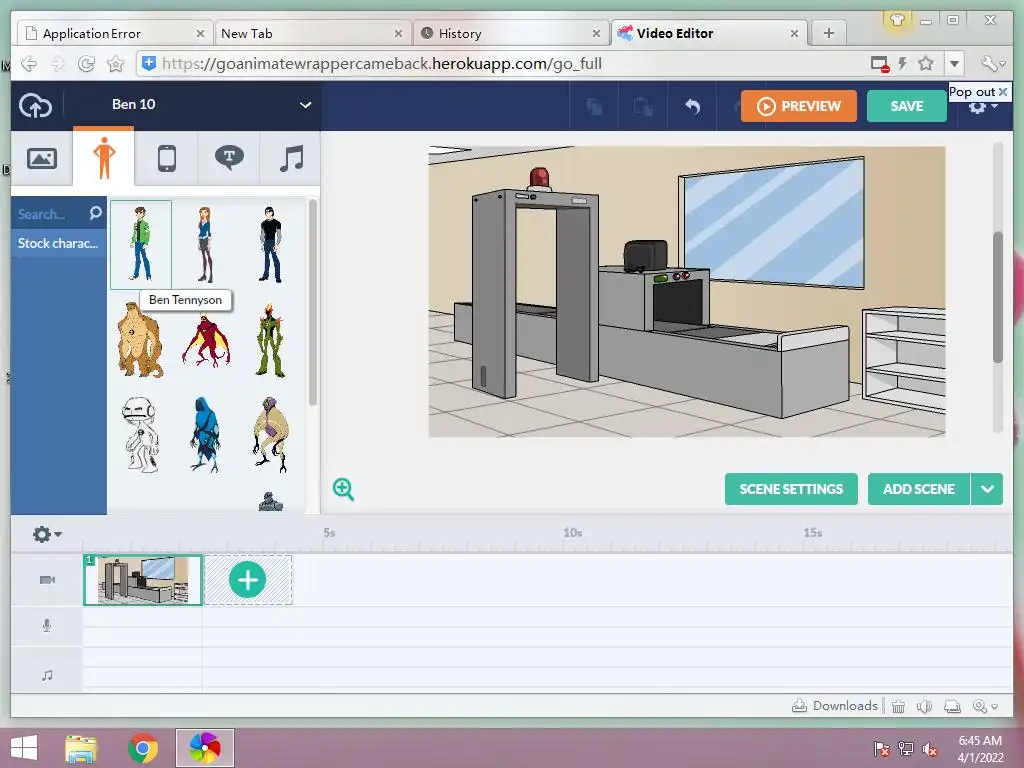
Task: Click the plus button to add scene
Action: click(x=248, y=580)
